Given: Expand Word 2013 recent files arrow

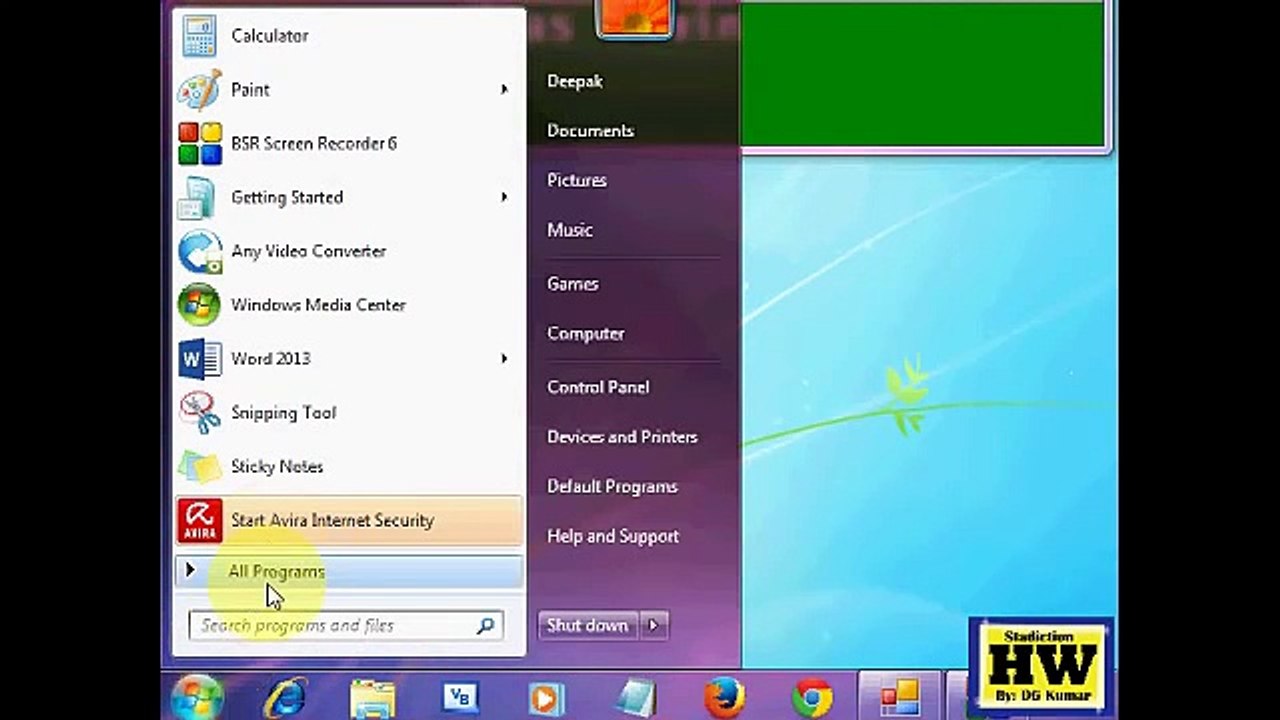Looking at the screenshot, I should pos(505,359).
